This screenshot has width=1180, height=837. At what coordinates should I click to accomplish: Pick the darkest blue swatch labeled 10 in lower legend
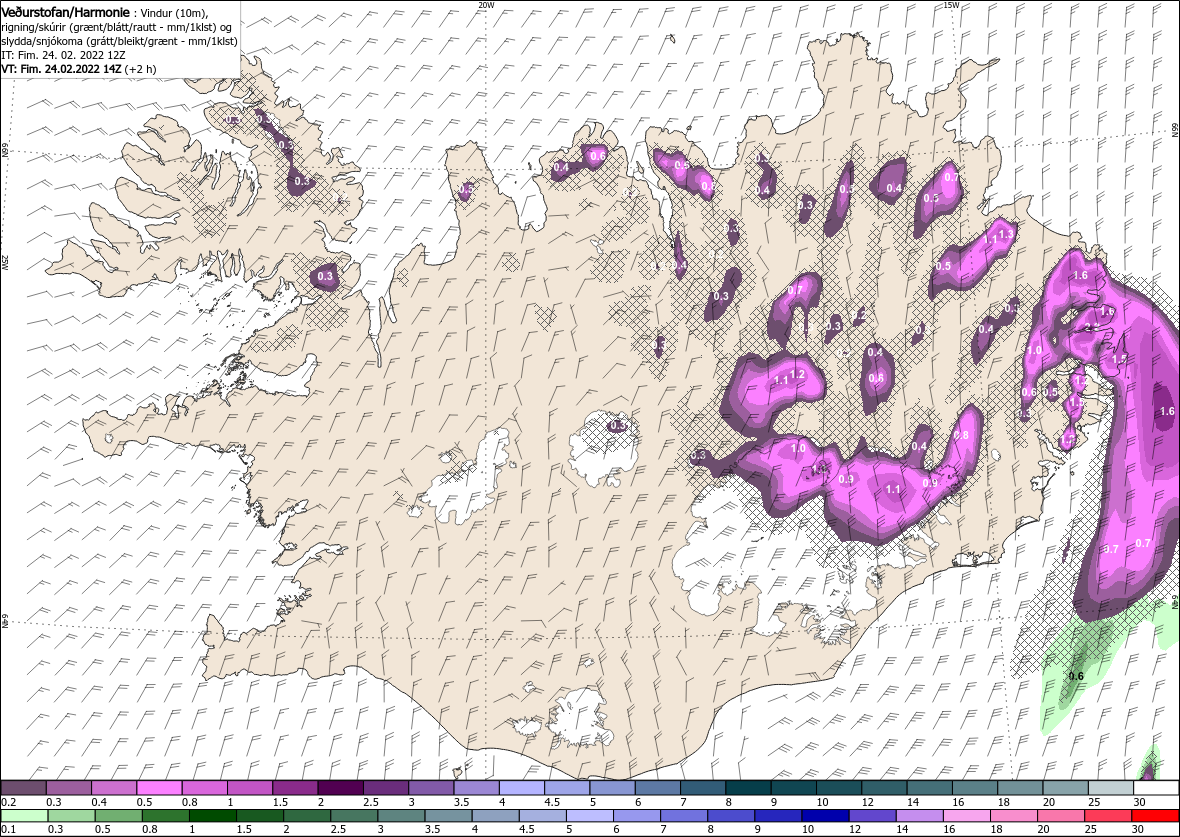pos(826,816)
